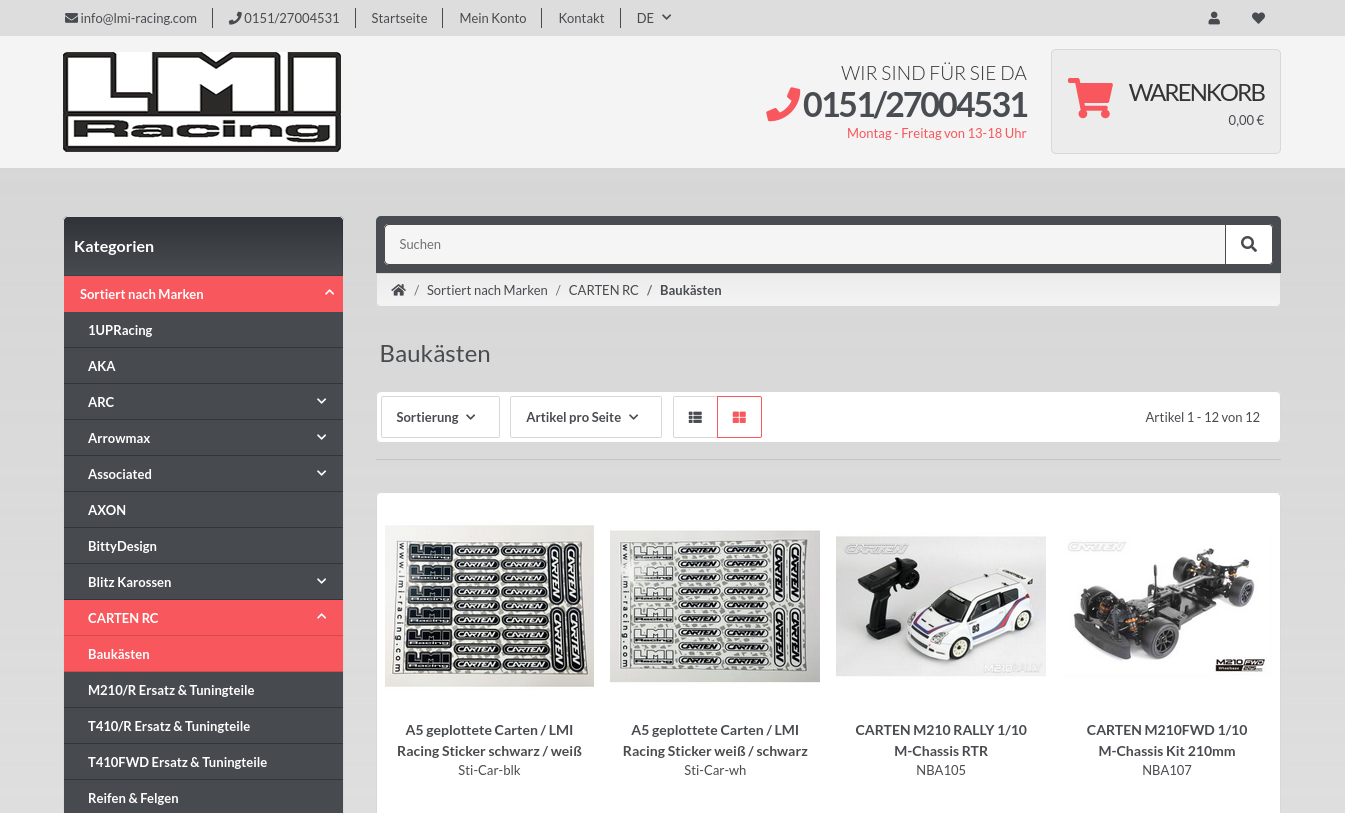Click the Associated category label
This screenshot has width=1345, height=813.
coord(120,474)
